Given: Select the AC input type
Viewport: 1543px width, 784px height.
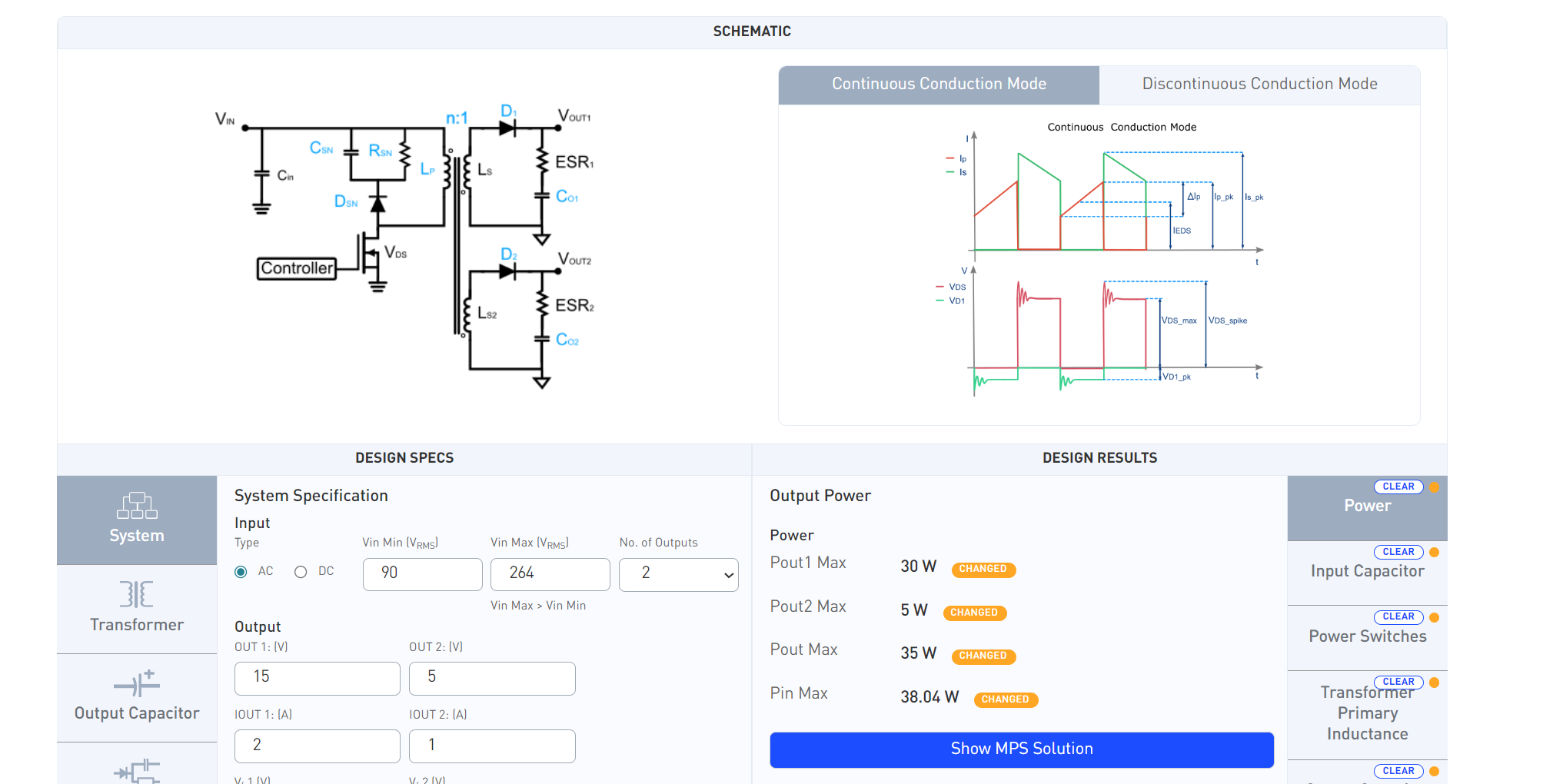Looking at the screenshot, I should click(x=241, y=572).
